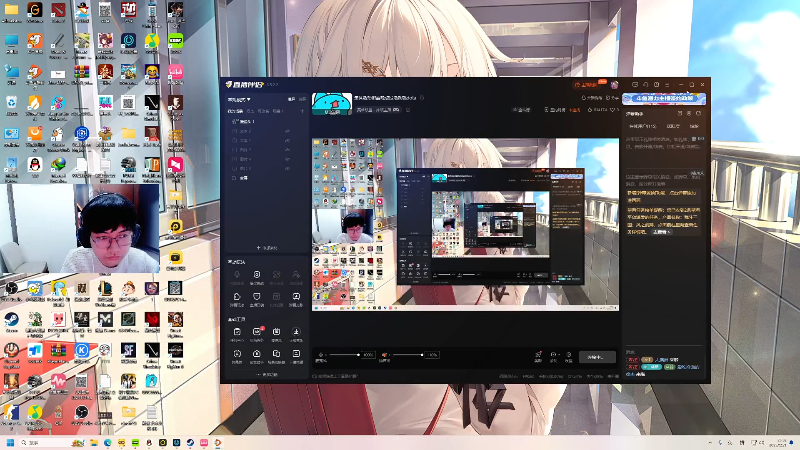Edit the stream title with the pencil icon

(x=422, y=97)
